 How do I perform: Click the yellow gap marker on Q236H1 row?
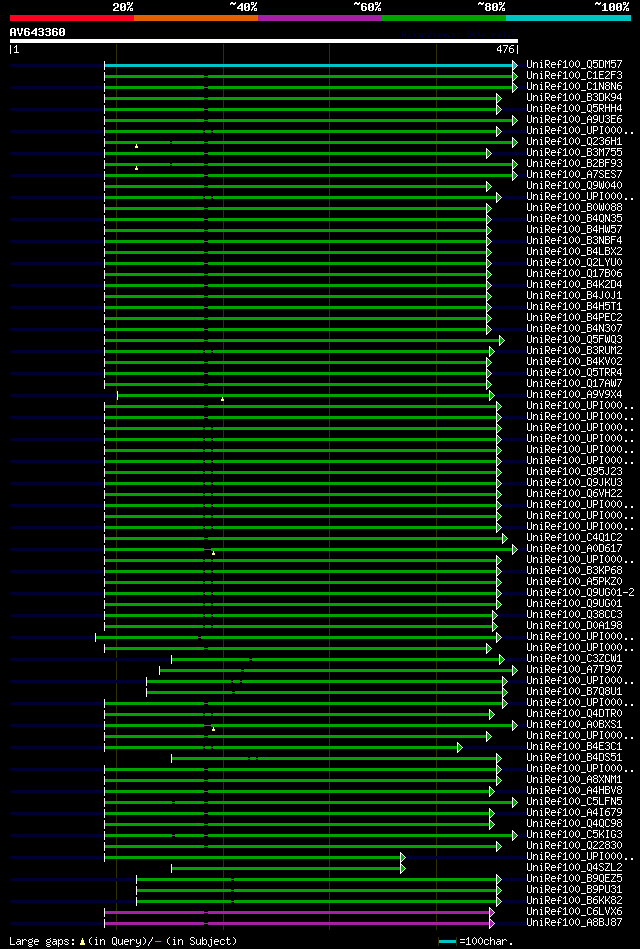coord(136,146)
